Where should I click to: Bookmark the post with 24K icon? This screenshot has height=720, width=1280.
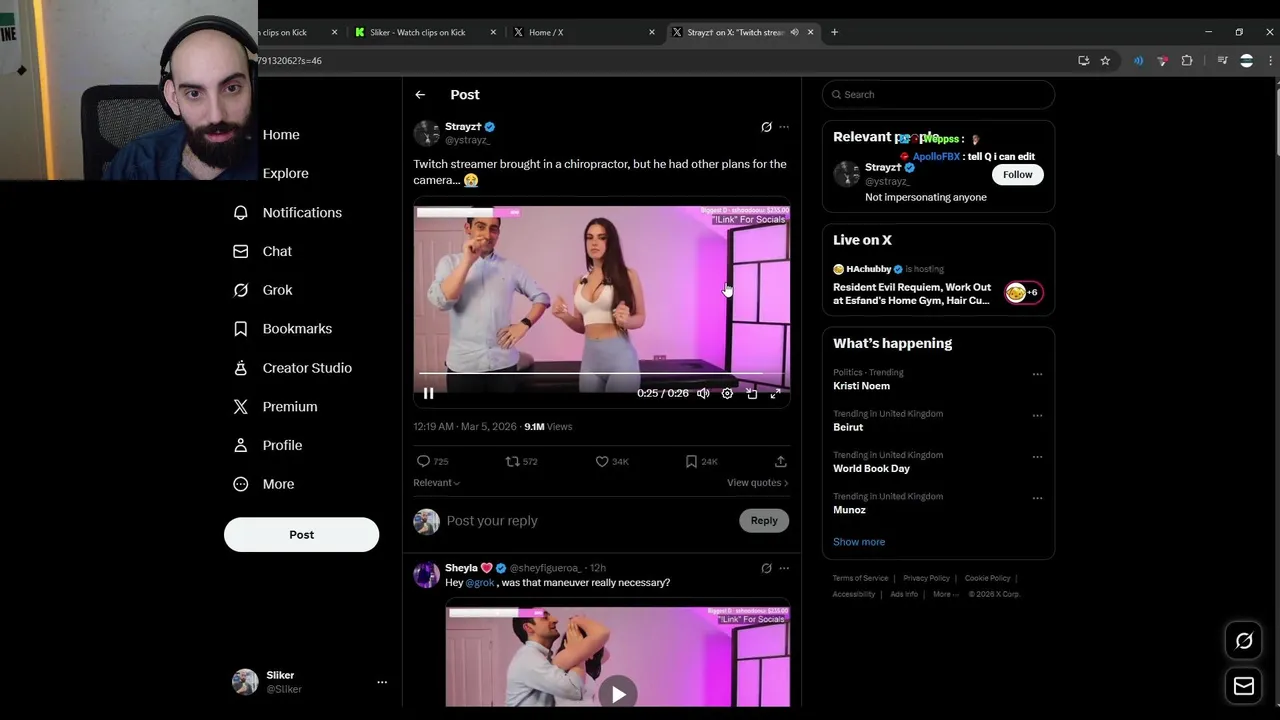691,462
